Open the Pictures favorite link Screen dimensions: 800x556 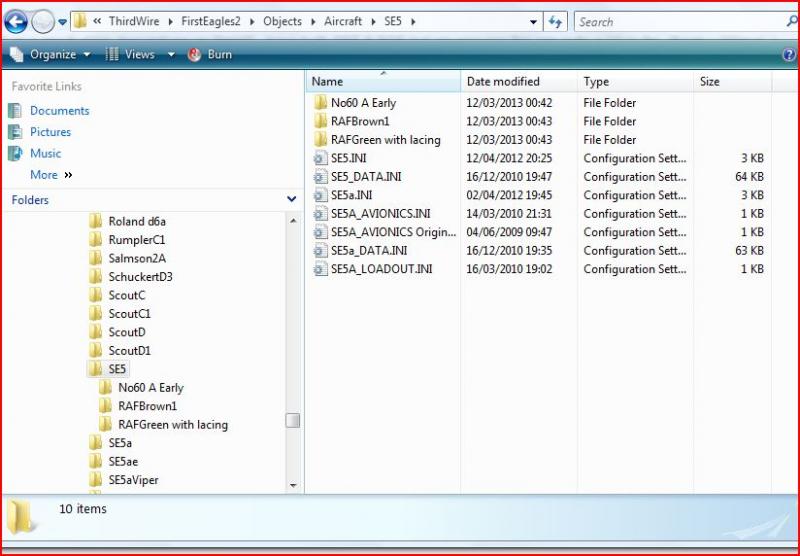[x=51, y=132]
